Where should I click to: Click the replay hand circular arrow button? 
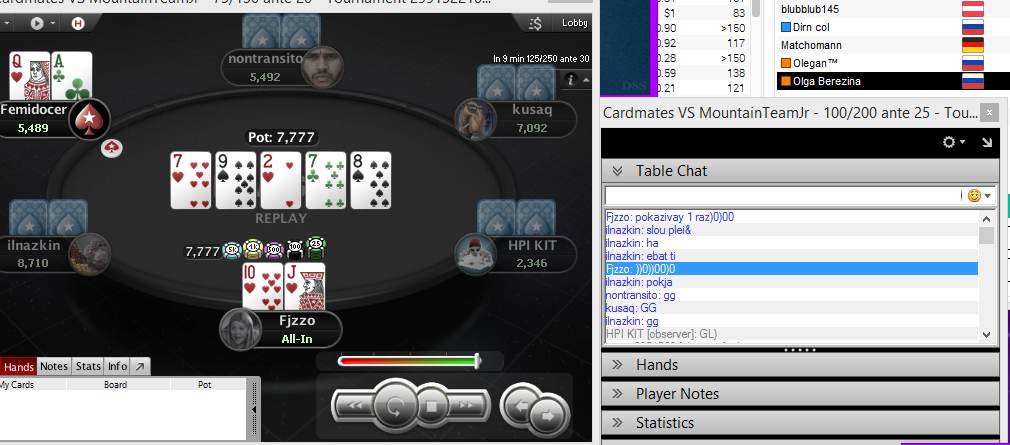pyautogui.click(x=393, y=406)
